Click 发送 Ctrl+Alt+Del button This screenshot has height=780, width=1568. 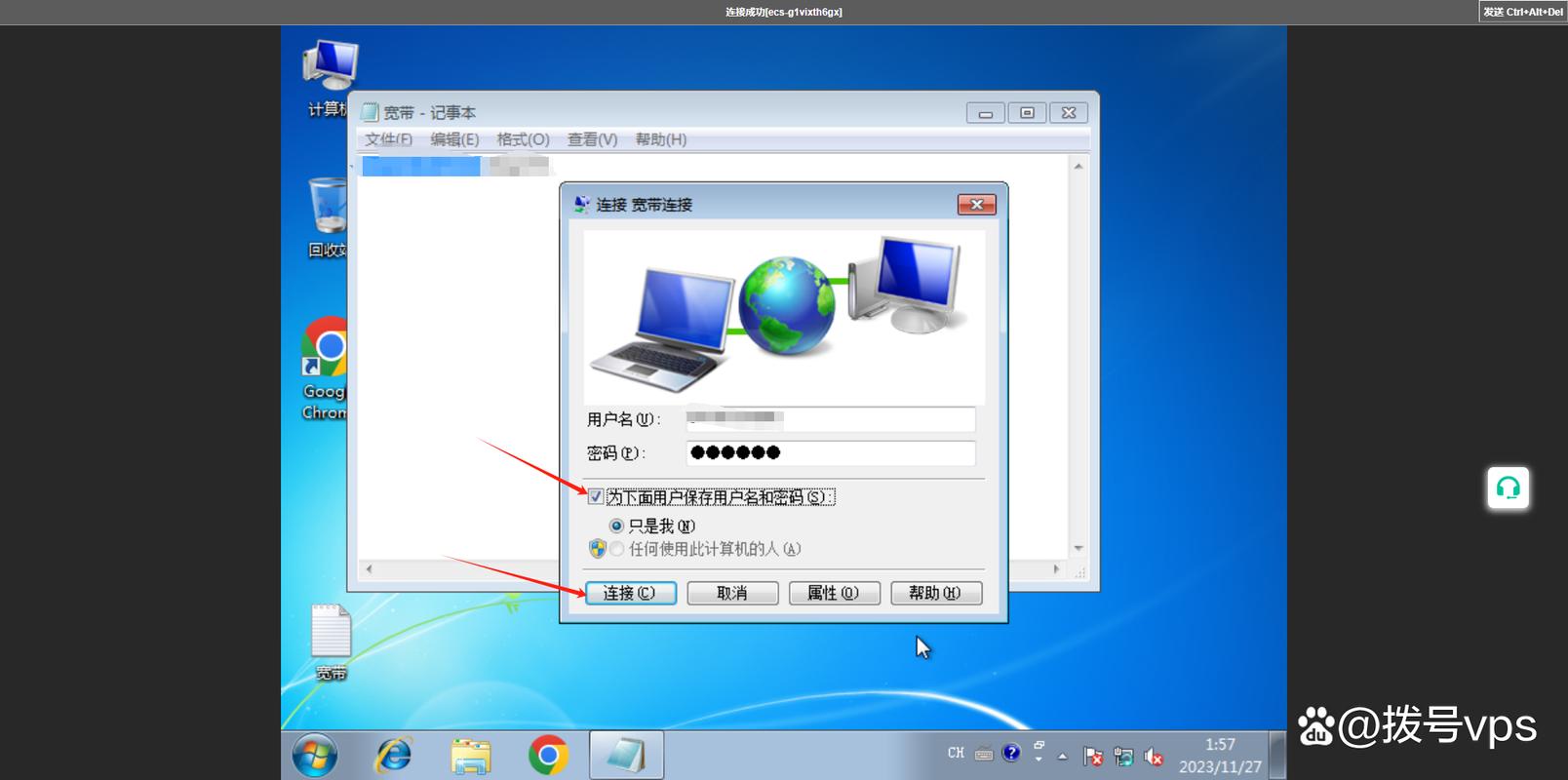(x=1523, y=12)
